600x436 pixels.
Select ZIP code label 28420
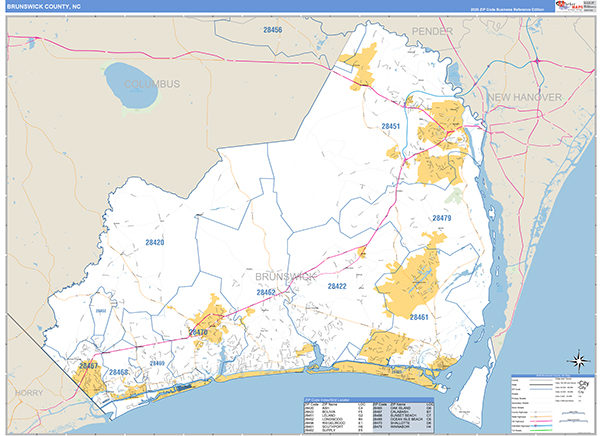click(155, 242)
